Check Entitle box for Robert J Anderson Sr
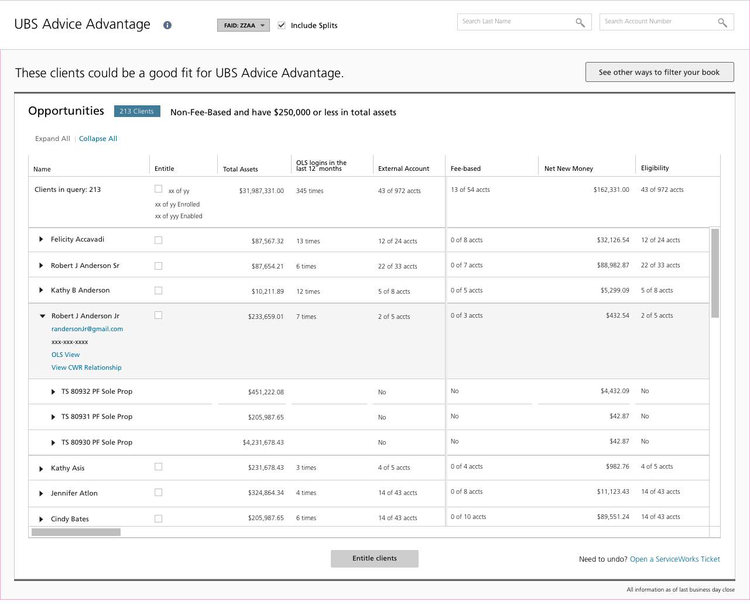Viewport: 750px width, 605px height. pos(158,266)
